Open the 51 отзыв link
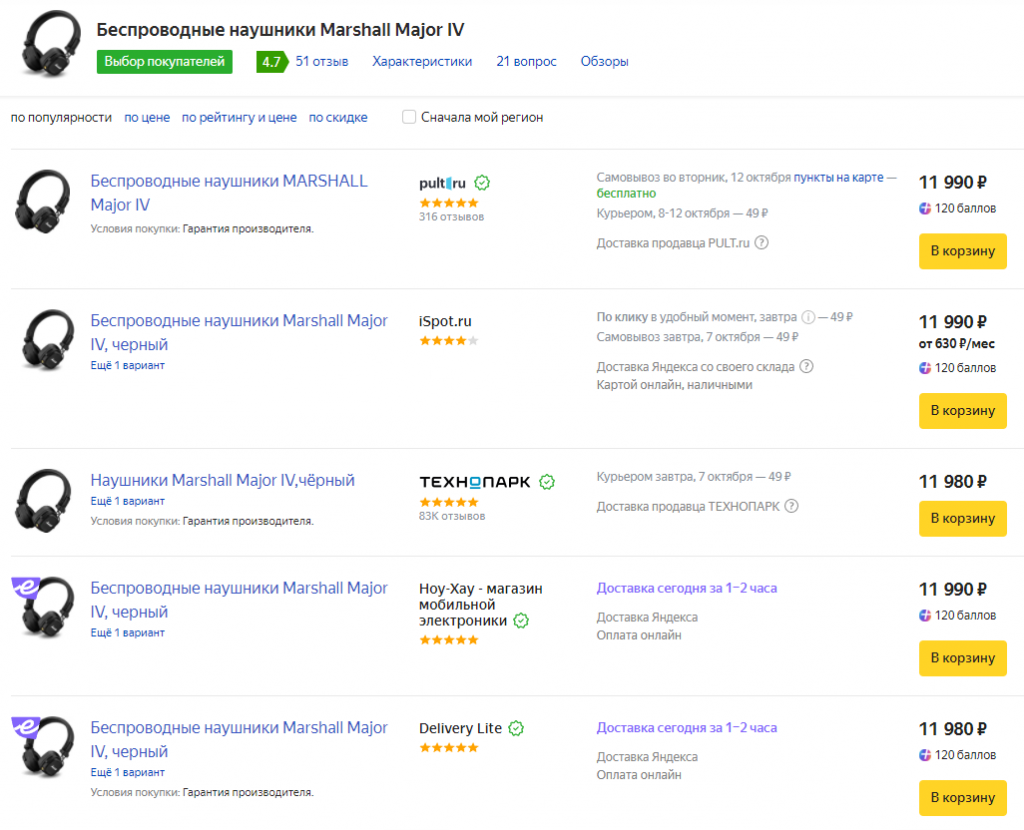The height and width of the screenshot is (830, 1024). [321, 61]
